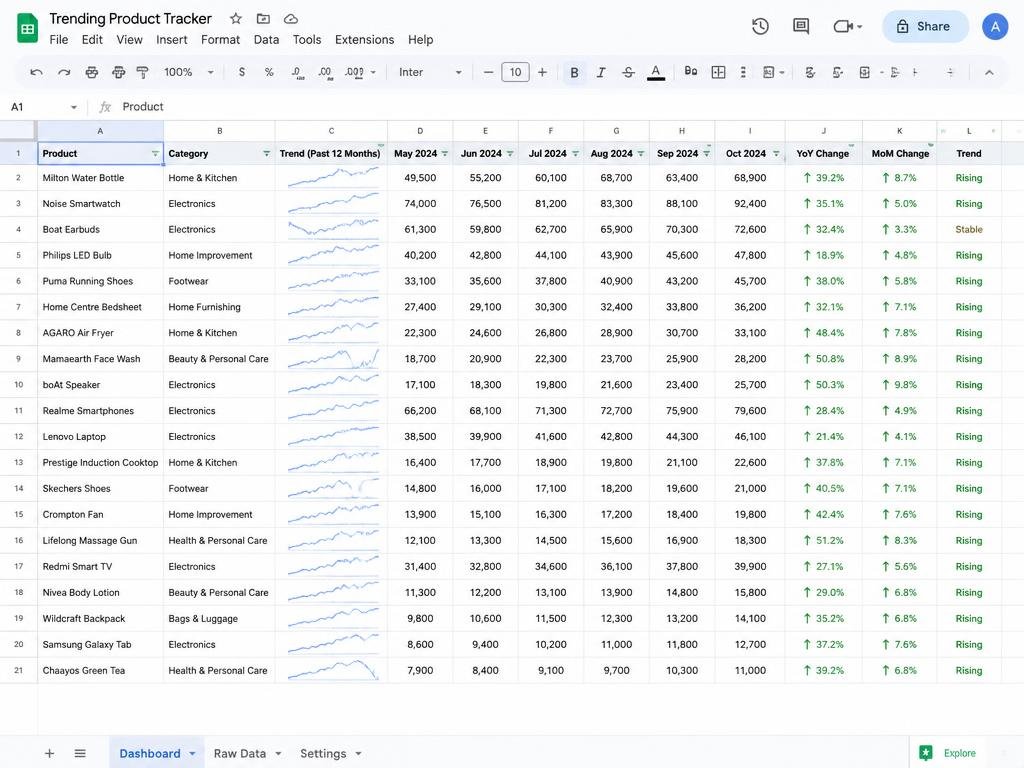Open the Oct 2024 column filter

pos(776,153)
